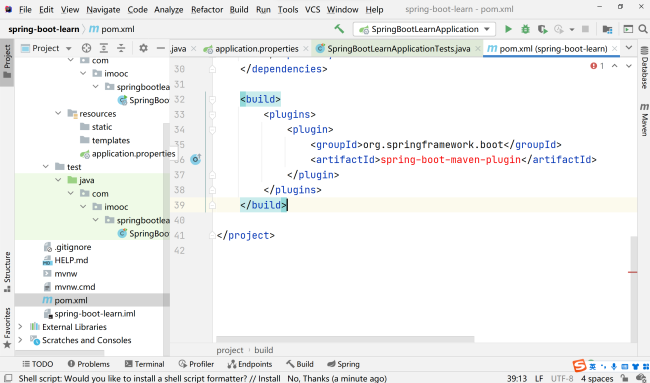This screenshot has width=650, height=383.
Task: Expand Scratches and Consoles node
Action: 20,340
